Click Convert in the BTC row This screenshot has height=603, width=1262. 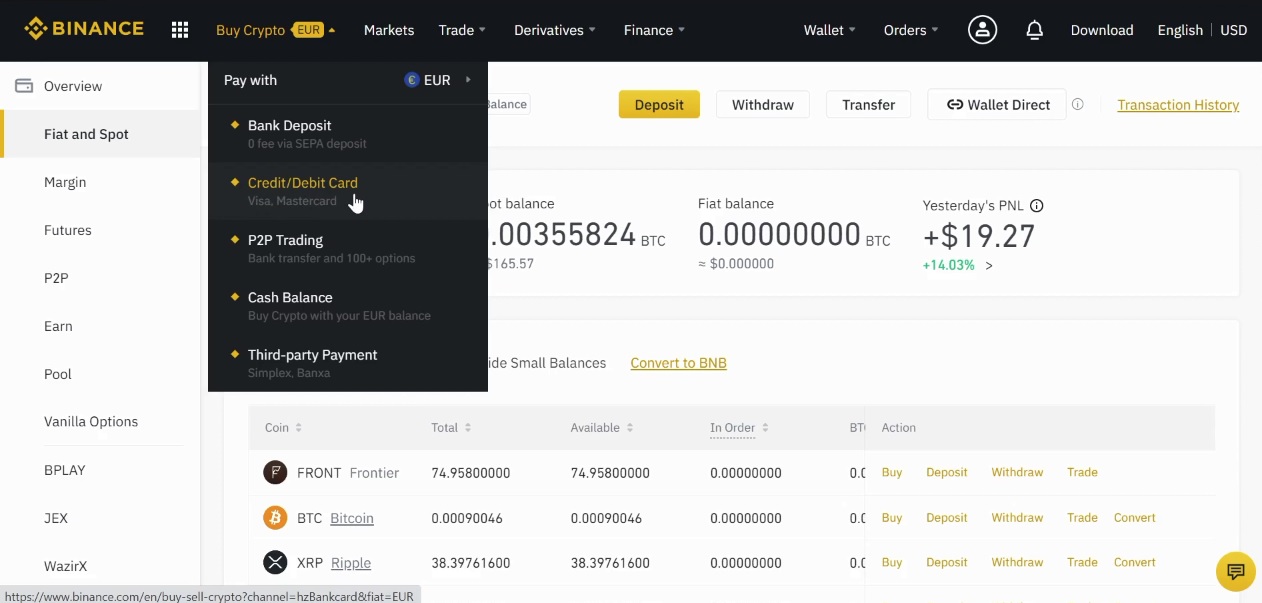pyautogui.click(x=1134, y=517)
